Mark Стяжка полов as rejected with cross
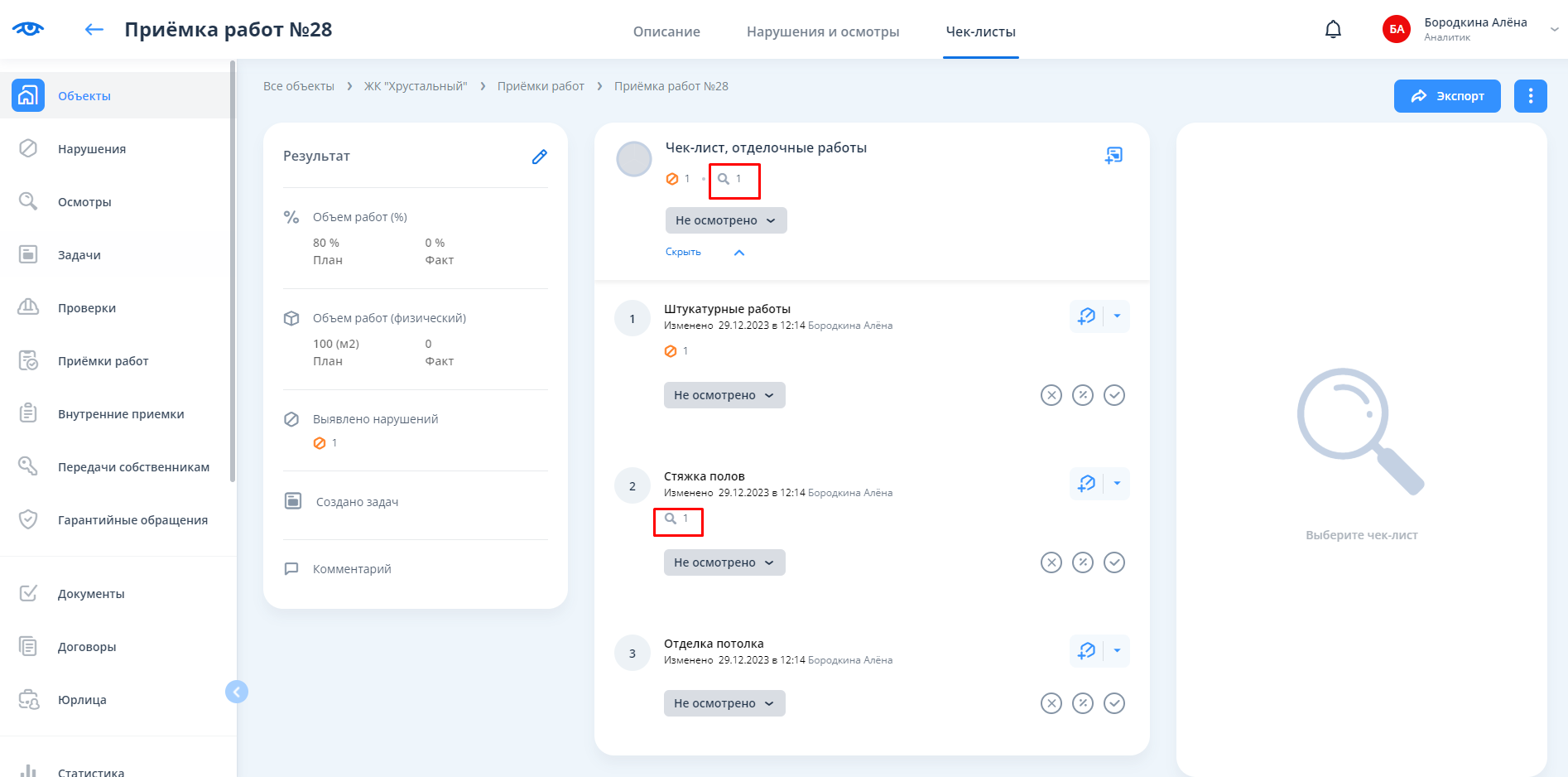Viewport: 1568px width, 777px height. click(x=1051, y=562)
